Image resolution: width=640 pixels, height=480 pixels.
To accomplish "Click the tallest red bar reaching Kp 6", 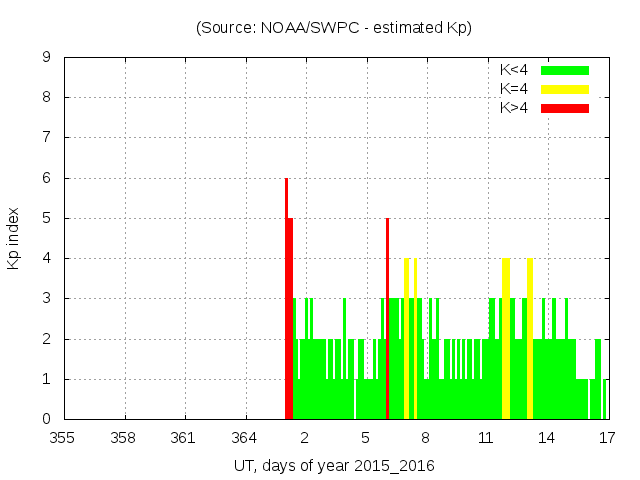I will (x=286, y=300).
